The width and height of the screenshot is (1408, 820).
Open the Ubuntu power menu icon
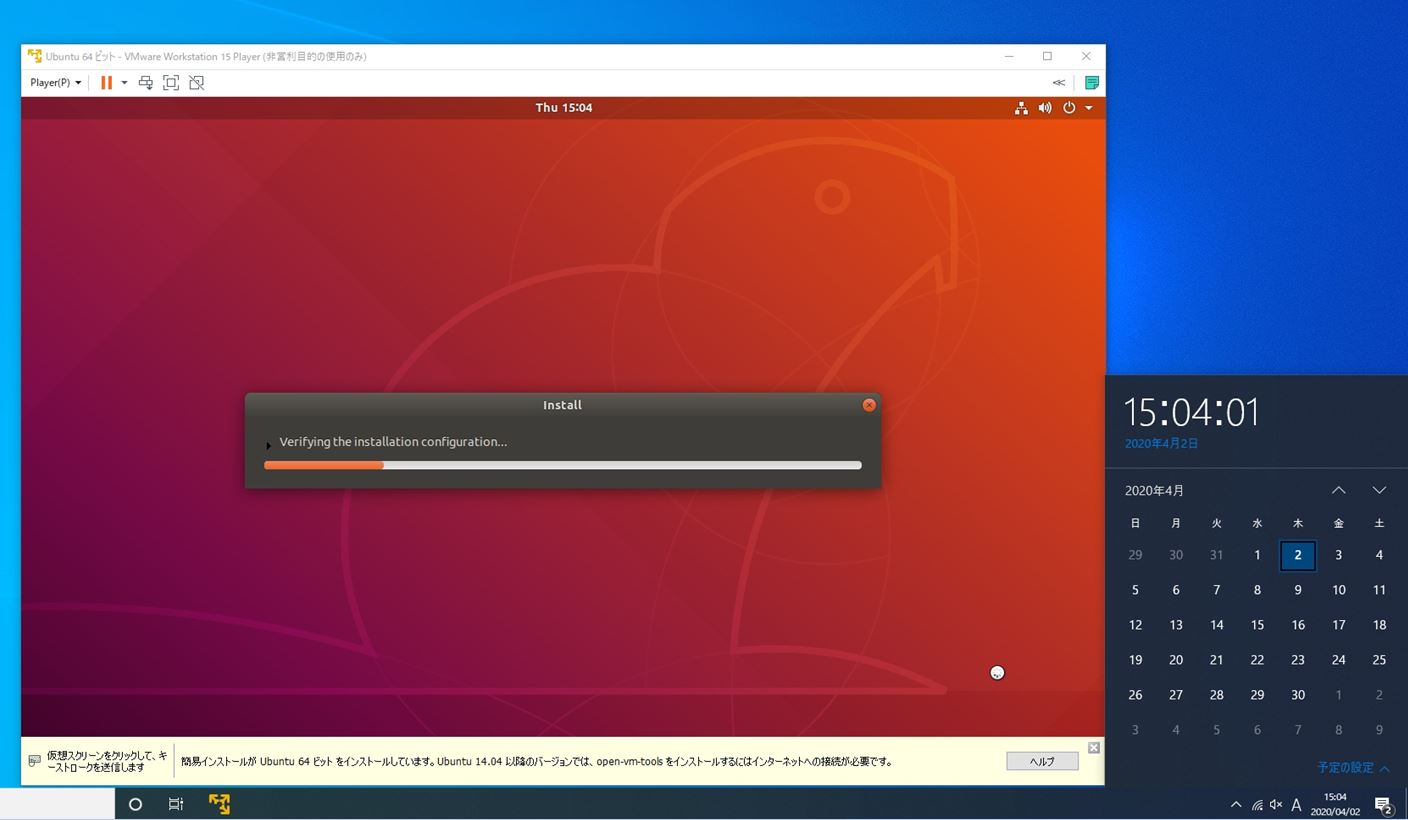pos(1069,108)
